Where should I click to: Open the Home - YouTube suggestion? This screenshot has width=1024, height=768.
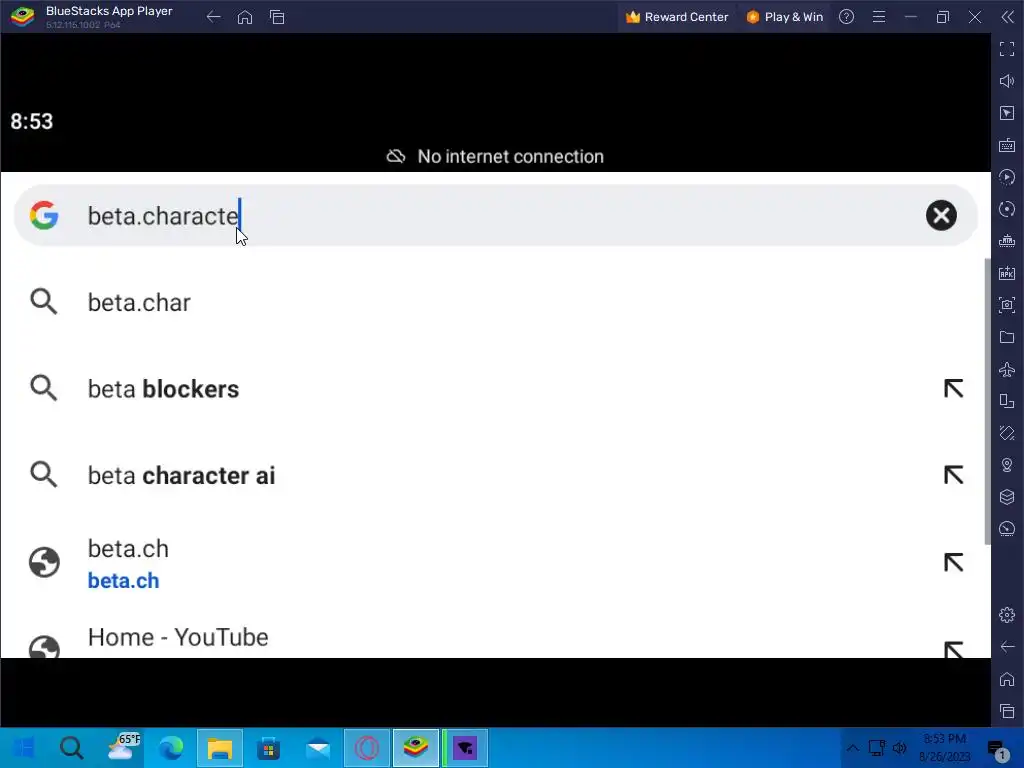(495, 639)
